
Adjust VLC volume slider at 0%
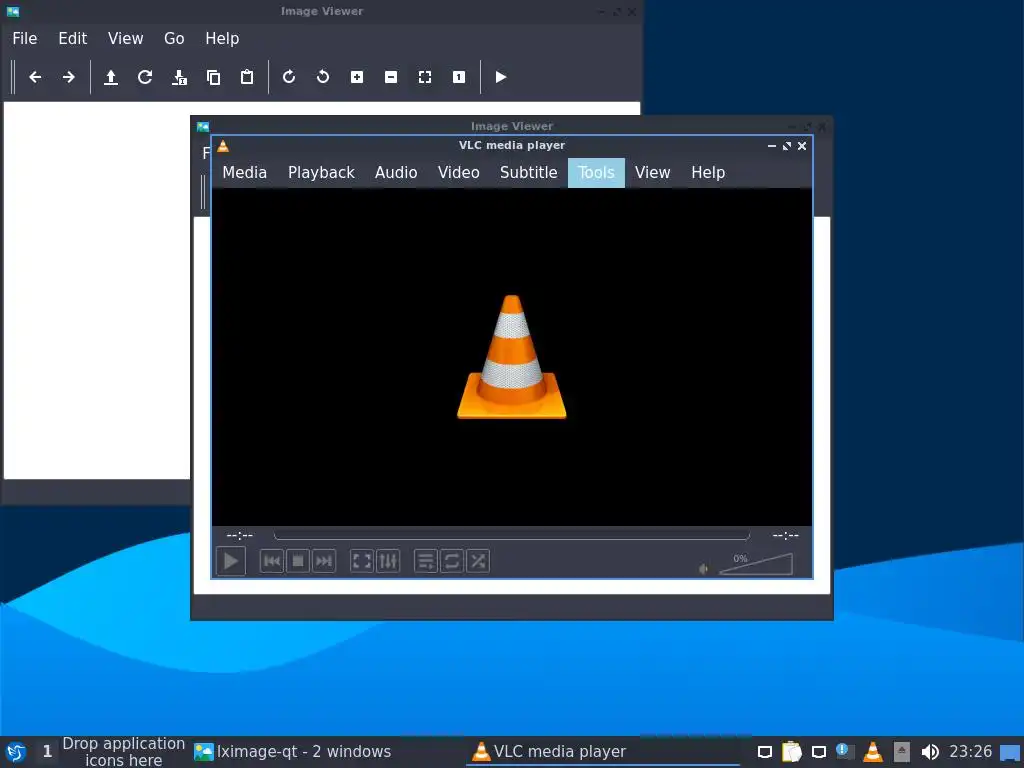click(756, 564)
